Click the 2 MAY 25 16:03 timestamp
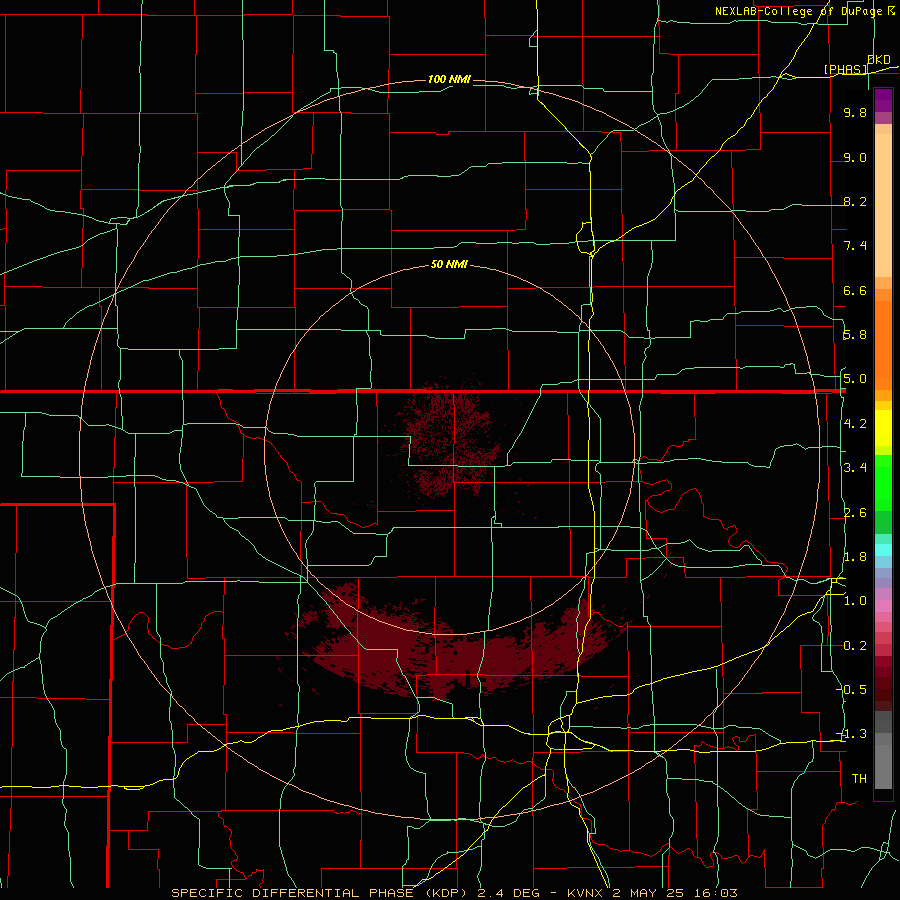Viewport: 900px width, 900px height. tap(675, 893)
